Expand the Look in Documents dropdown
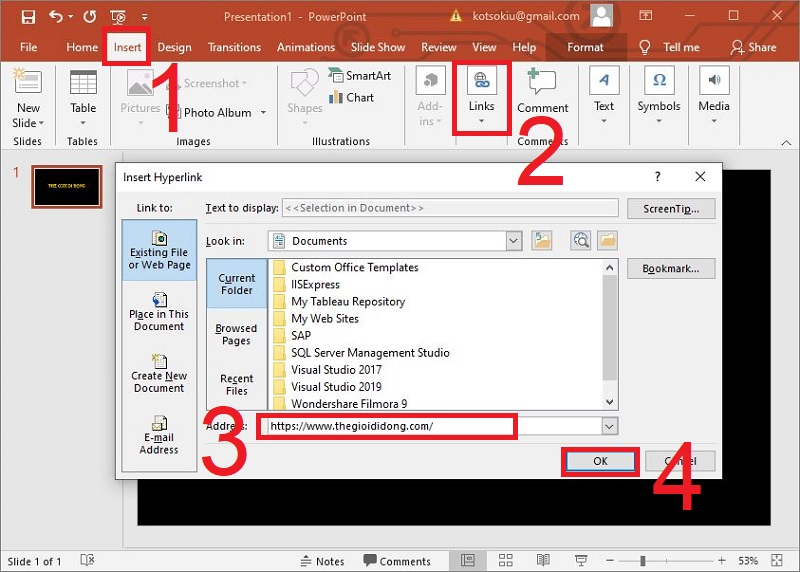The width and height of the screenshot is (800, 572). click(x=513, y=241)
